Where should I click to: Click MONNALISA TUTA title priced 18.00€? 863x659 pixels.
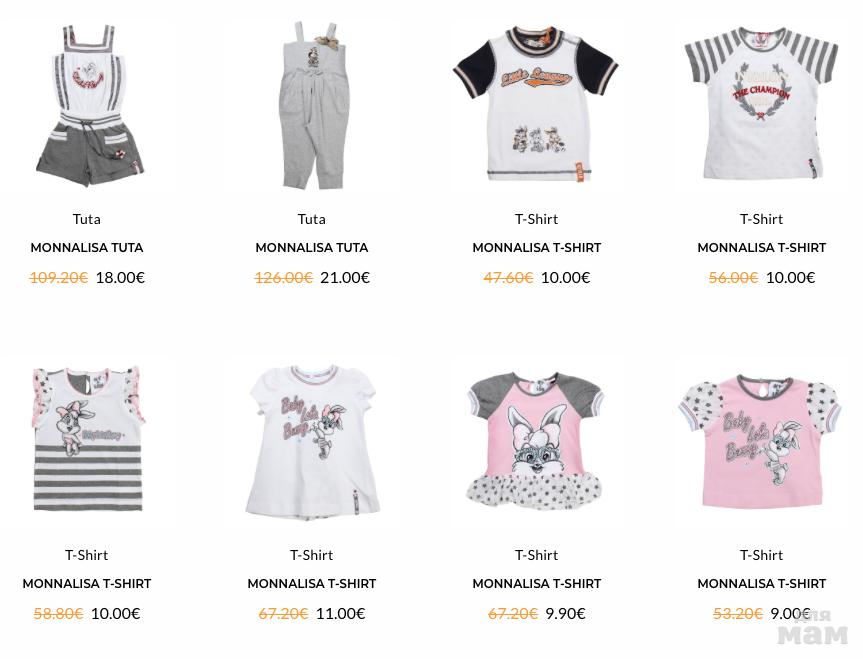(x=87, y=248)
